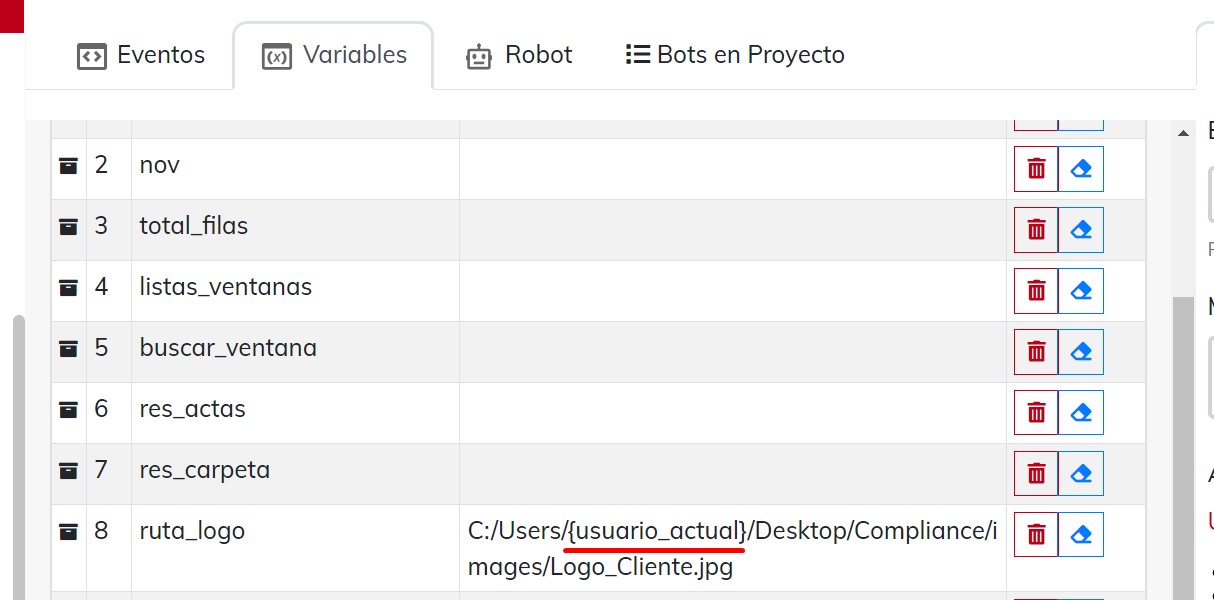Switch to the Eventos tab
Screen dimensions: 1214x600
(x=141, y=55)
